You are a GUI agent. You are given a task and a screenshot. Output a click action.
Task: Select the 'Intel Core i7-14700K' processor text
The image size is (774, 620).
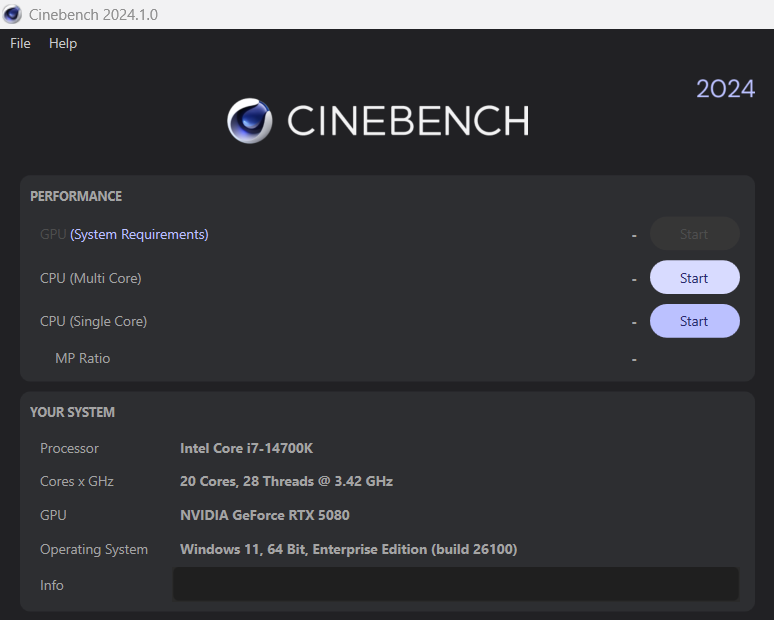tap(246, 448)
